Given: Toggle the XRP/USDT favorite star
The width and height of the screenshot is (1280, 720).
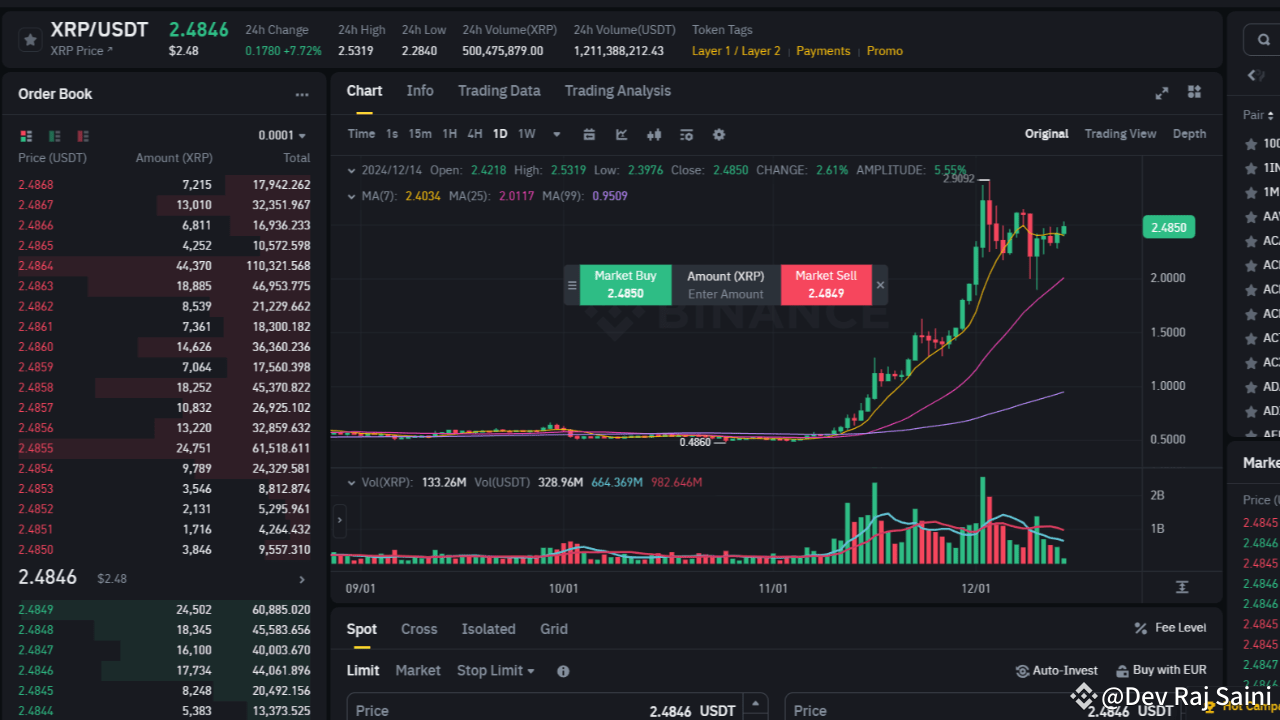Looking at the screenshot, I should click(x=30, y=40).
